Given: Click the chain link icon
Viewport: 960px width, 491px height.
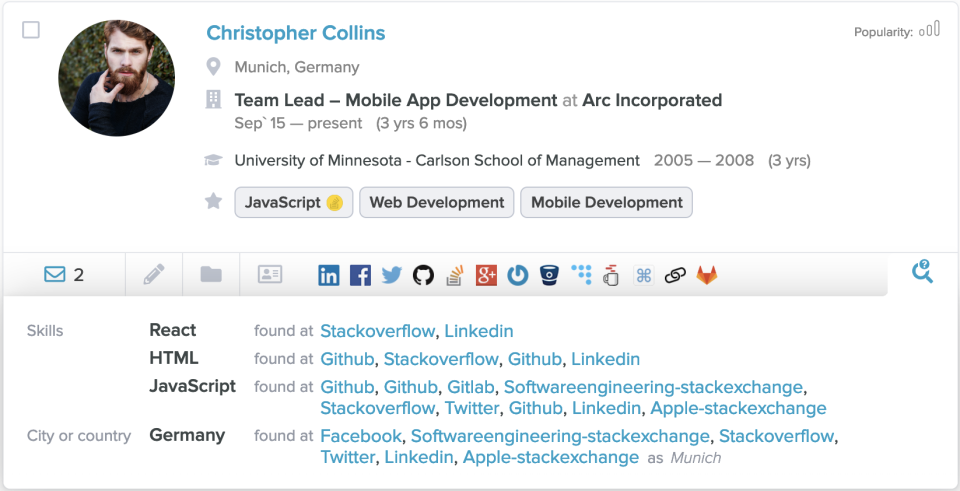Looking at the screenshot, I should click(x=675, y=275).
